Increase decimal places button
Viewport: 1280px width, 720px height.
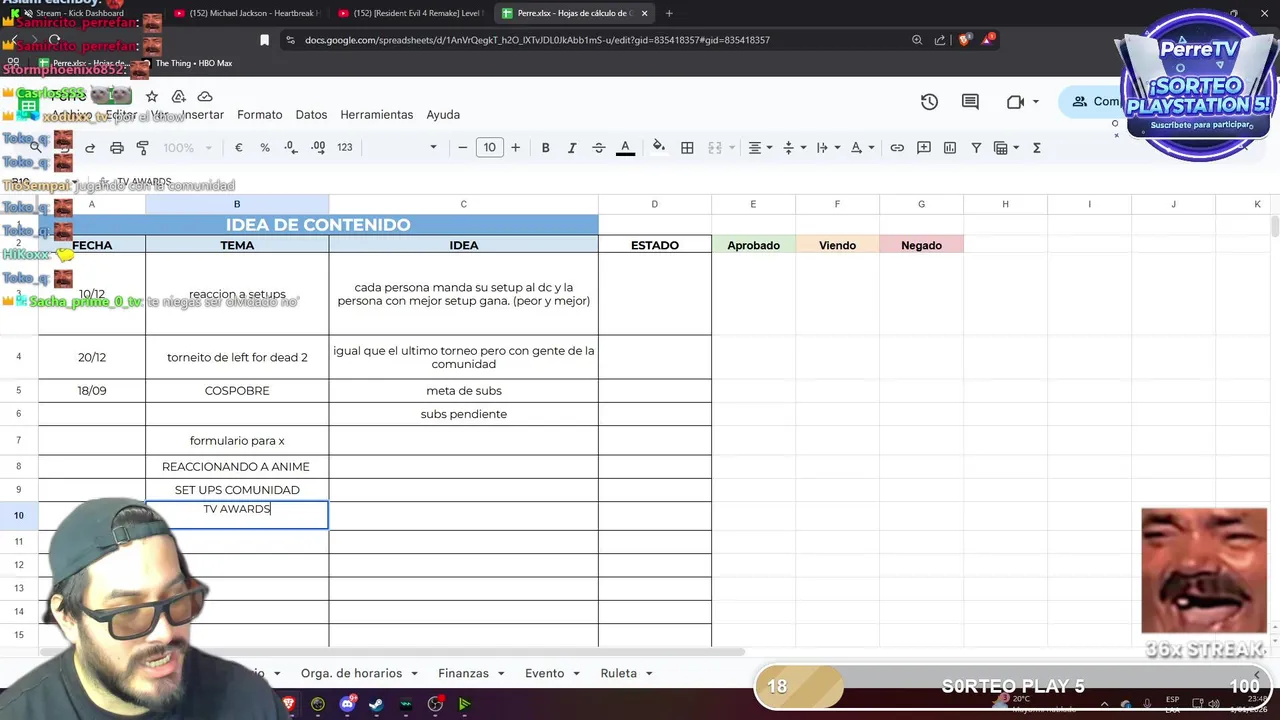coord(318,147)
